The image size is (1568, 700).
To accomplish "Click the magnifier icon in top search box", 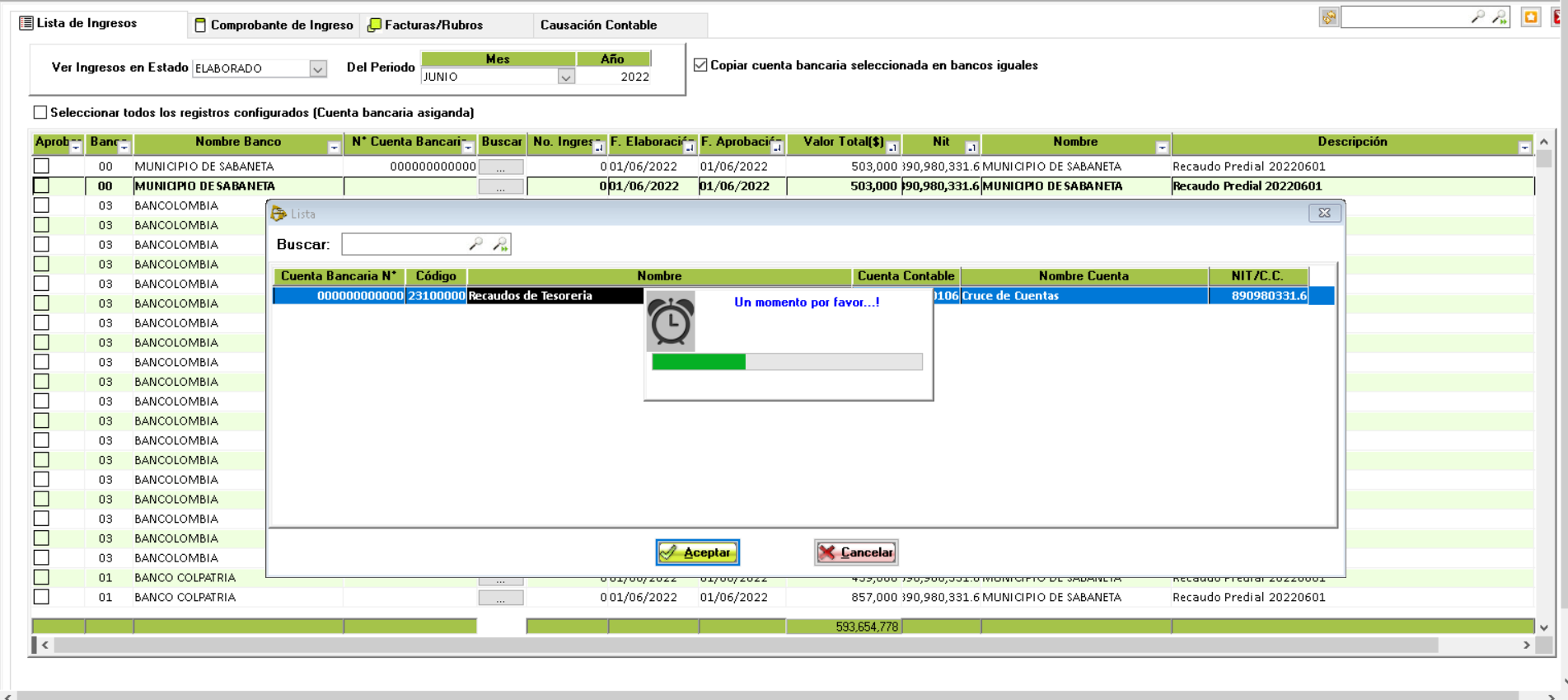I will pos(1477,17).
